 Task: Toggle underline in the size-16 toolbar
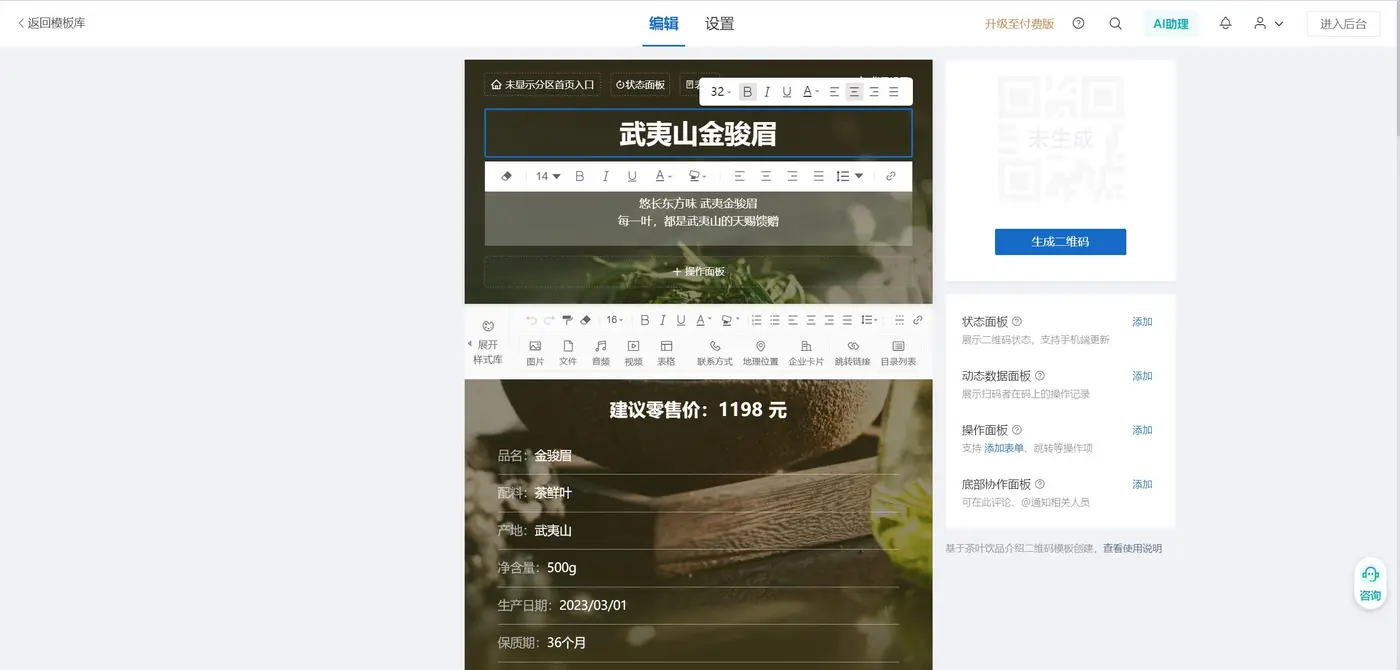681,320
